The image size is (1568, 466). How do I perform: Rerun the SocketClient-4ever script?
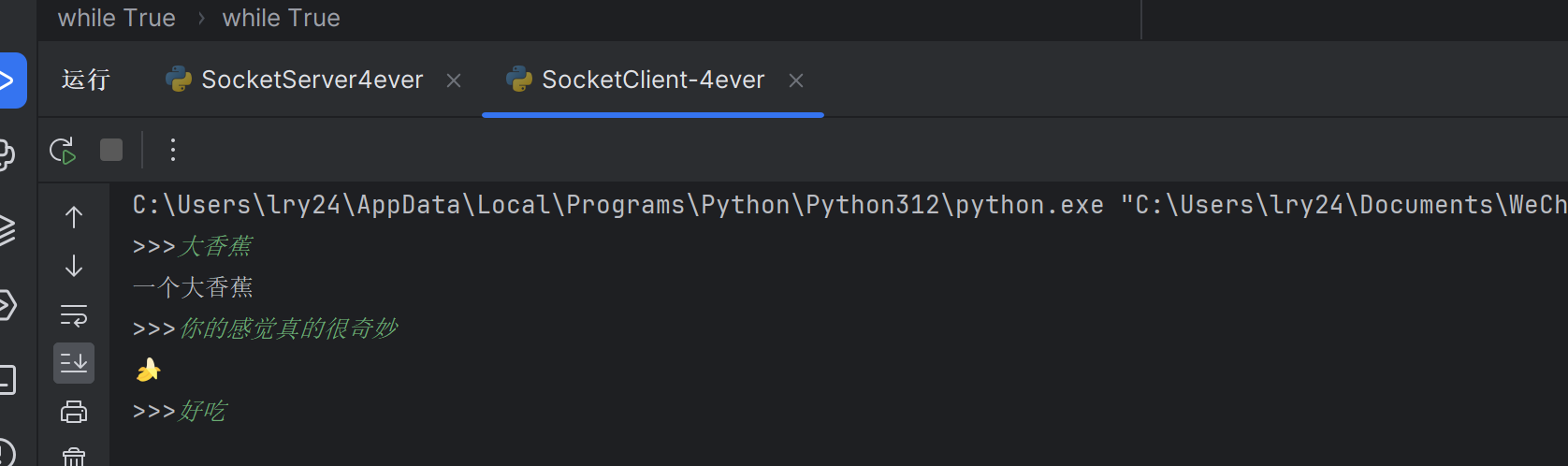63,151
